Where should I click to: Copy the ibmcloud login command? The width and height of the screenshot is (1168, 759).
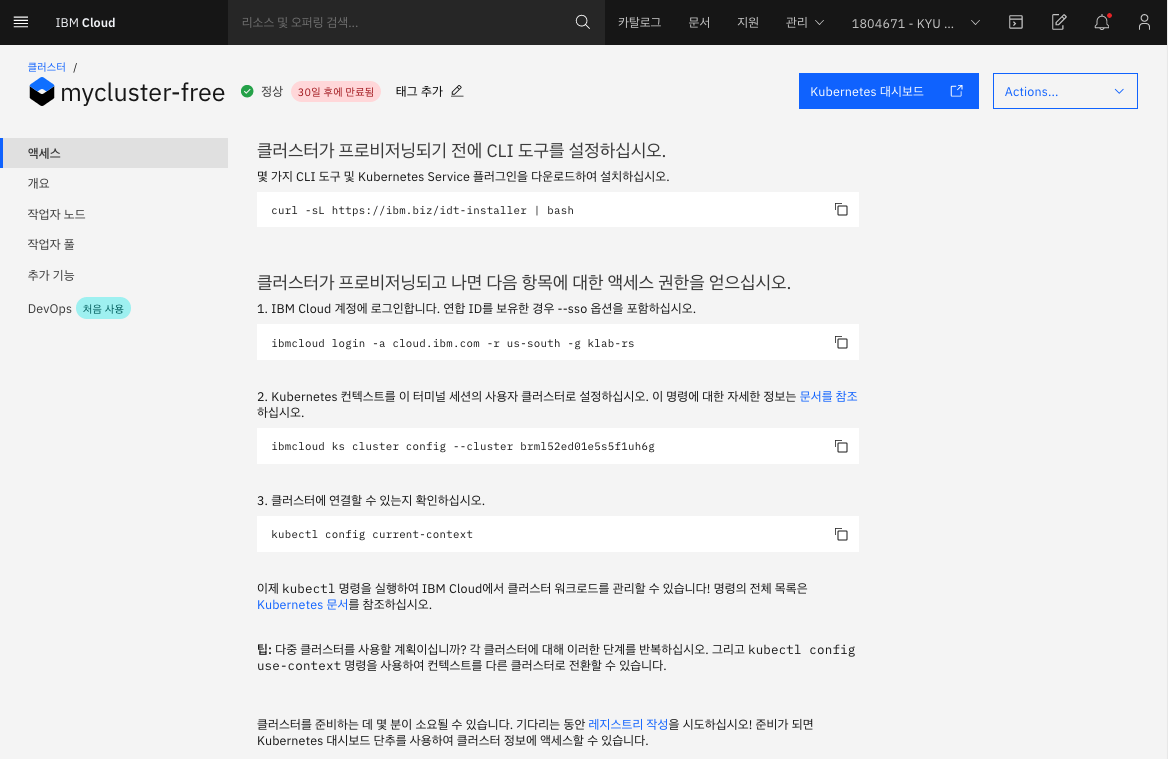click(x=841, y=343)
